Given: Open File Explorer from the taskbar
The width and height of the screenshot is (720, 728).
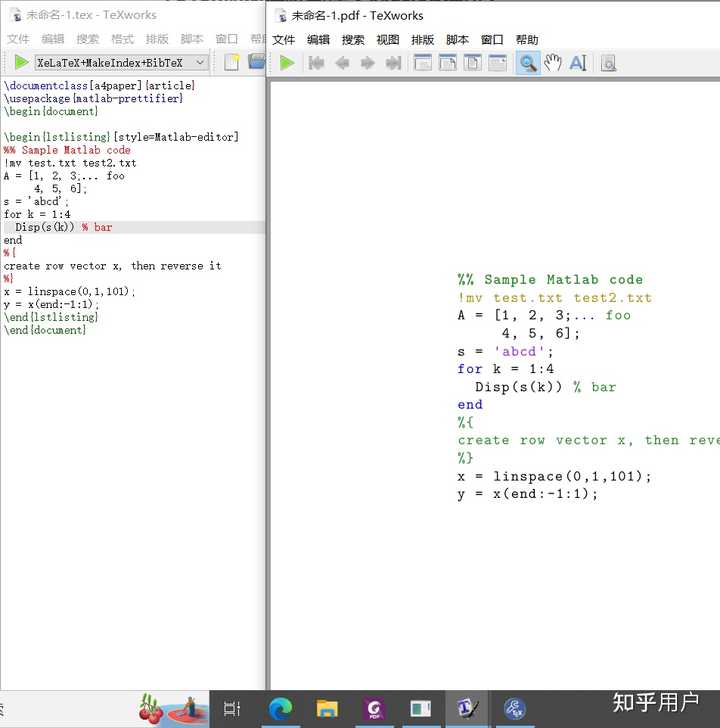Looking at the screenshot, I should pos(327,708).
